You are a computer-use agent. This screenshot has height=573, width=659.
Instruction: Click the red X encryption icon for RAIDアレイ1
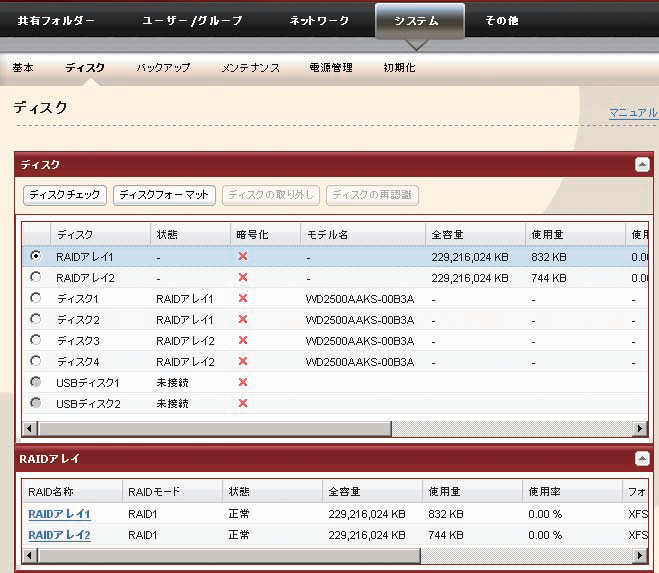[242, 257]
